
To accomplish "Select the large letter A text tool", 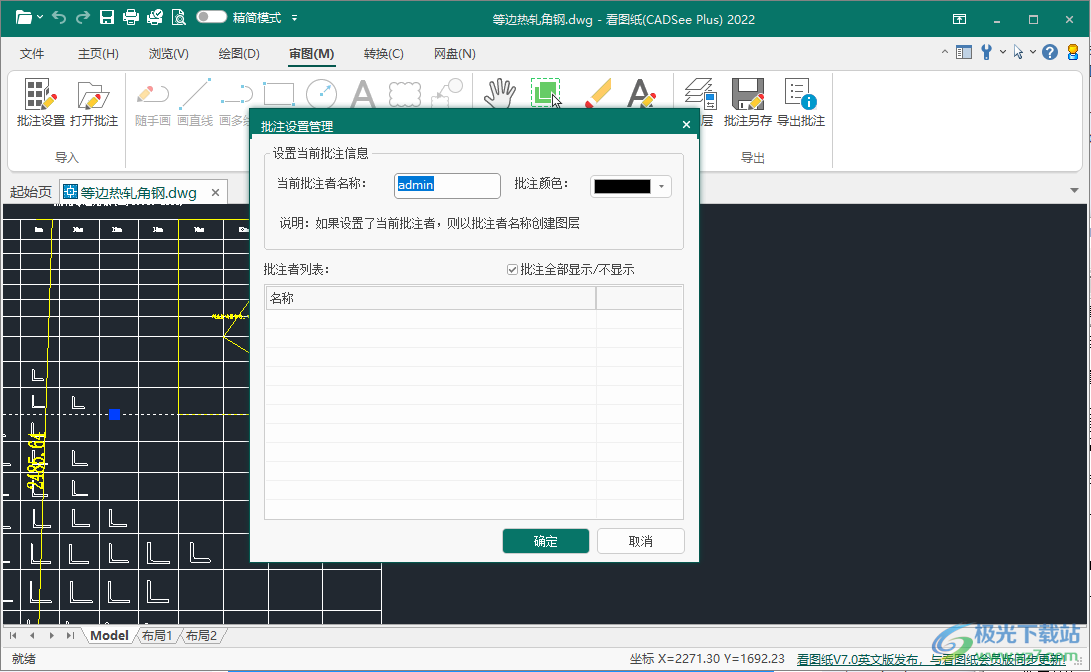I will coord(363,94).
